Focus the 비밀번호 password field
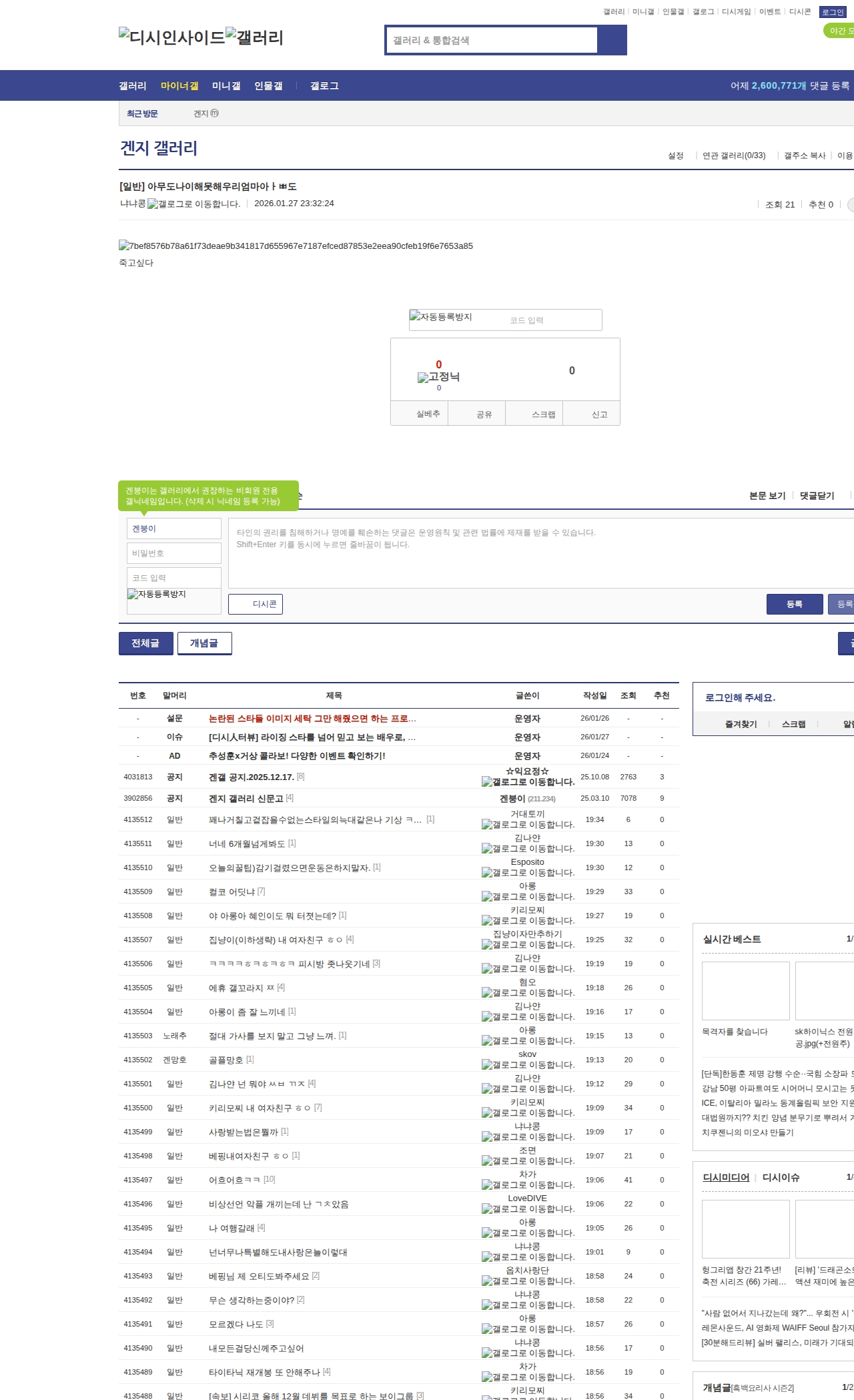 [173, 553]
